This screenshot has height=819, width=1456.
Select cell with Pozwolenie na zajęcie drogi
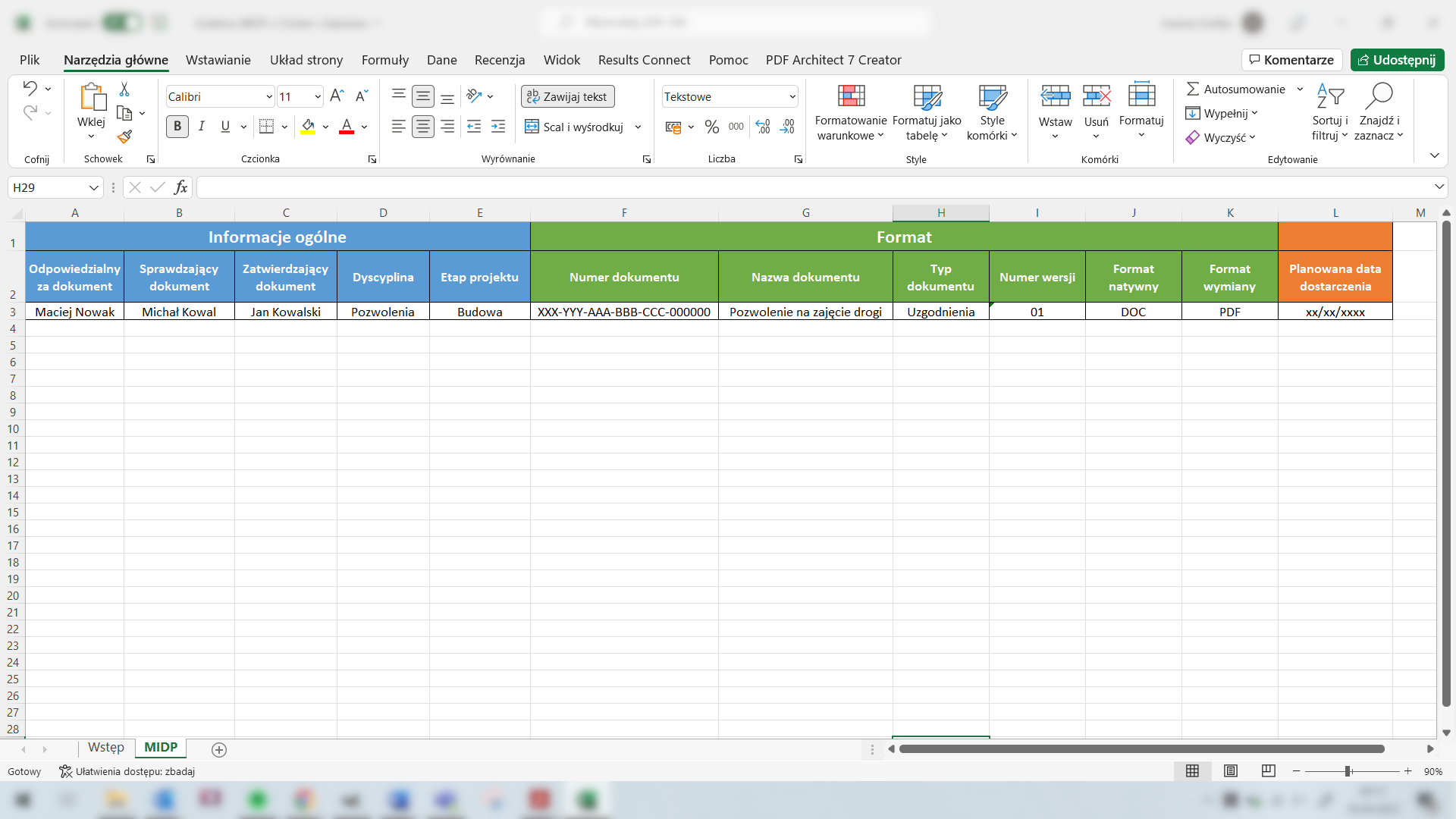tap(805, 312)
